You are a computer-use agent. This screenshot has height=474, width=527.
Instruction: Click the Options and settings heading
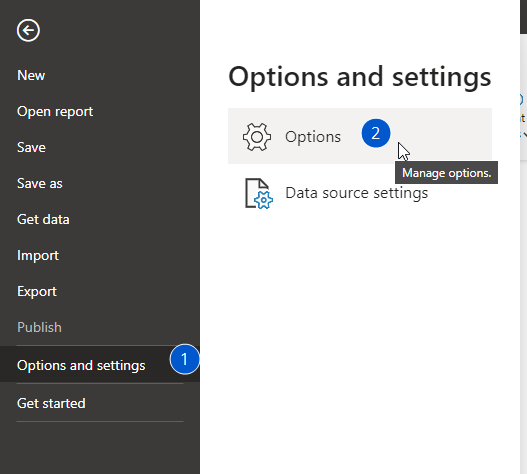(x=360, y=77)
